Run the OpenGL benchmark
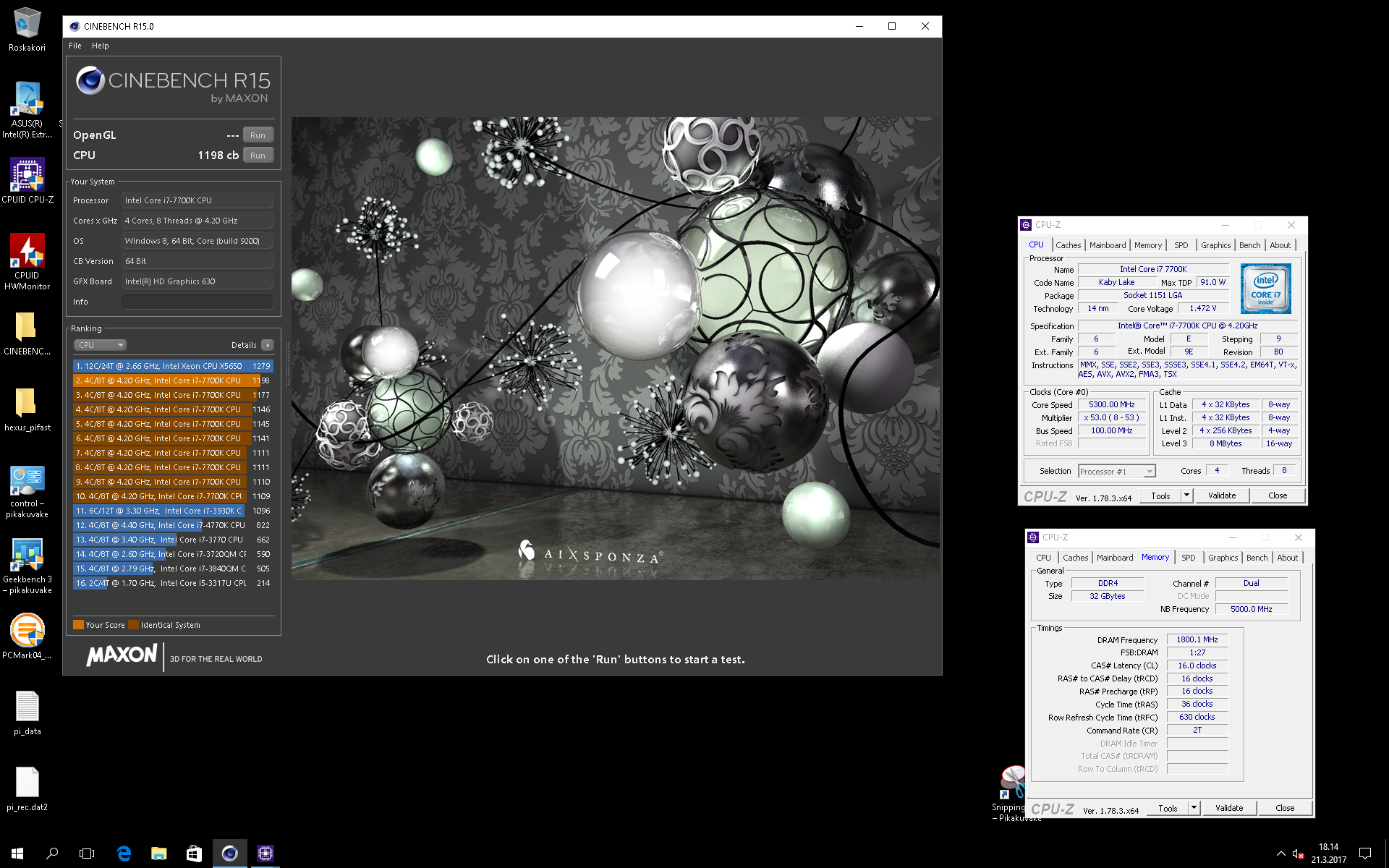This screenshot has height=868, width=1389. coord(258,135)
